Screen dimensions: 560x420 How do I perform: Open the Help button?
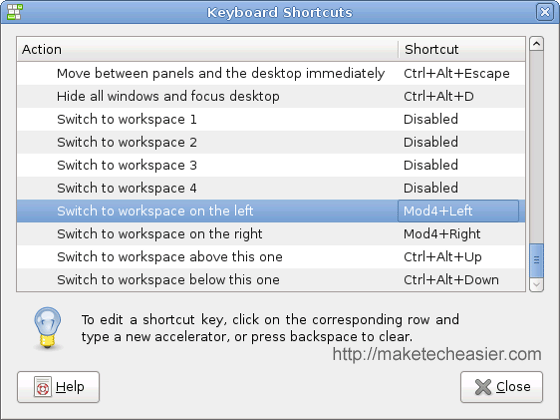click(58, 387)
